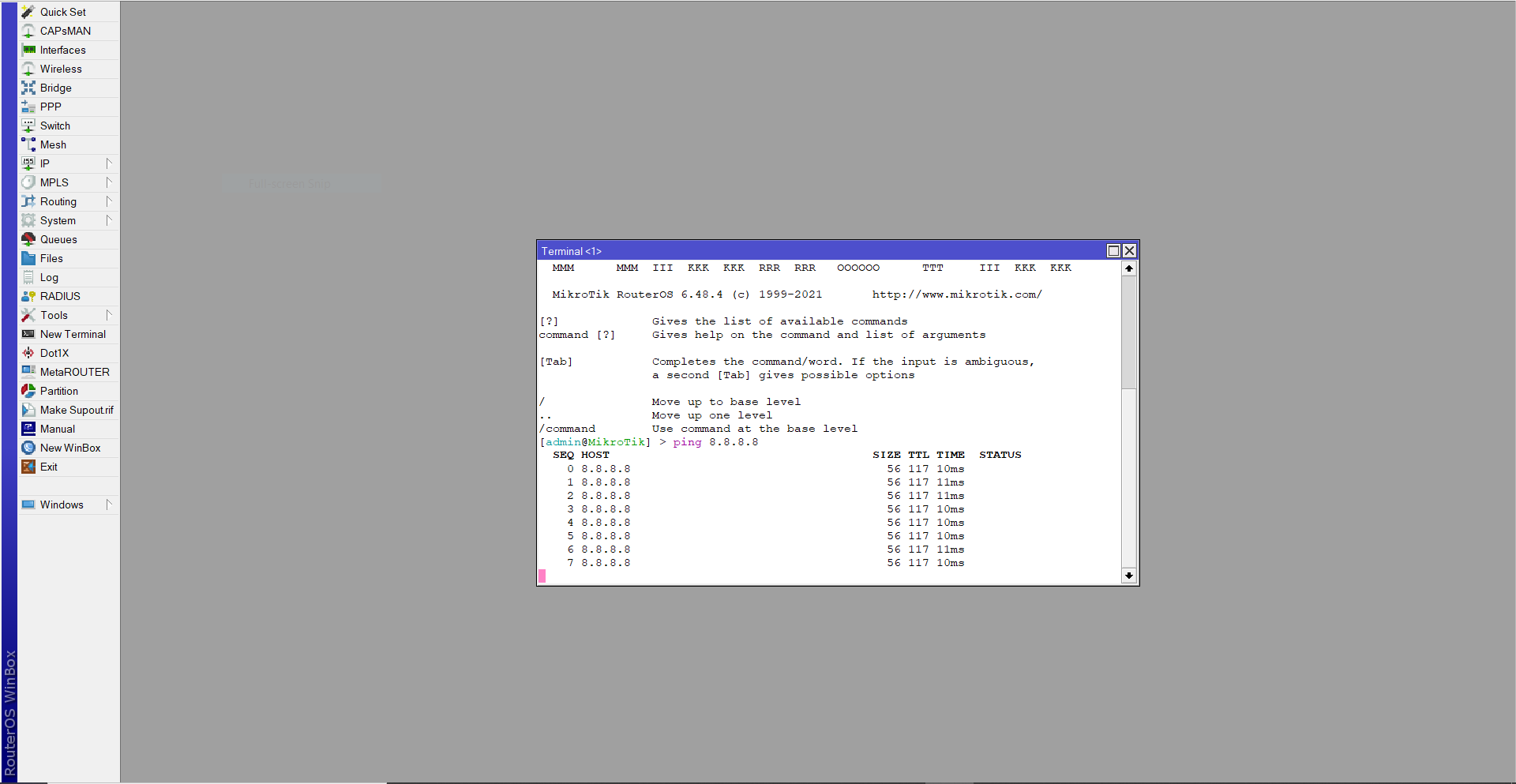Click the Routing icon

28,201
